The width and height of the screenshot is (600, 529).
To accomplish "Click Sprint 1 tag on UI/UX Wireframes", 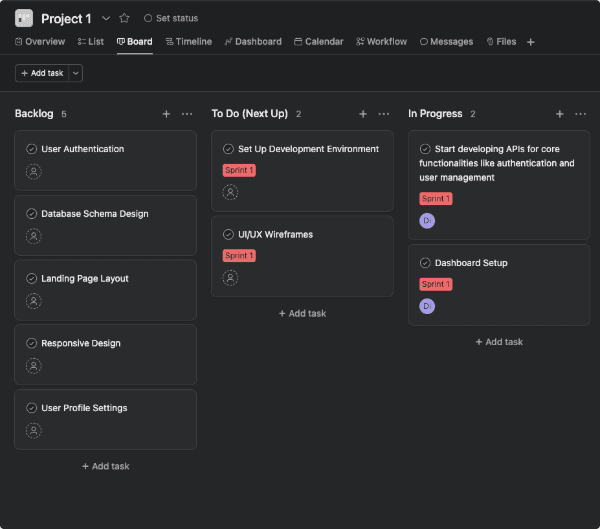I will point(239,255).
